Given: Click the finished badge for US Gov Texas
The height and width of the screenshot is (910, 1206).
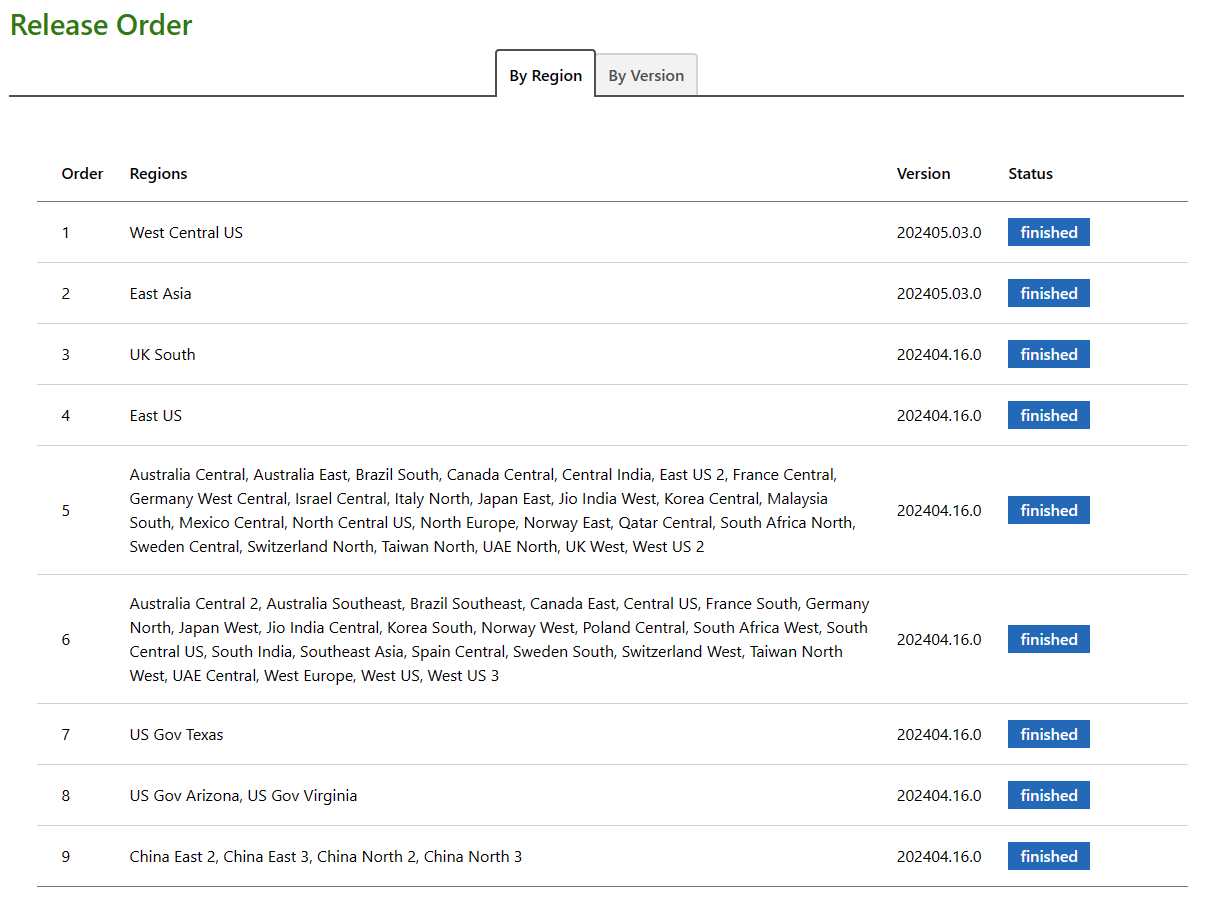Looking at the screenshot, I should click(1048, 734).
